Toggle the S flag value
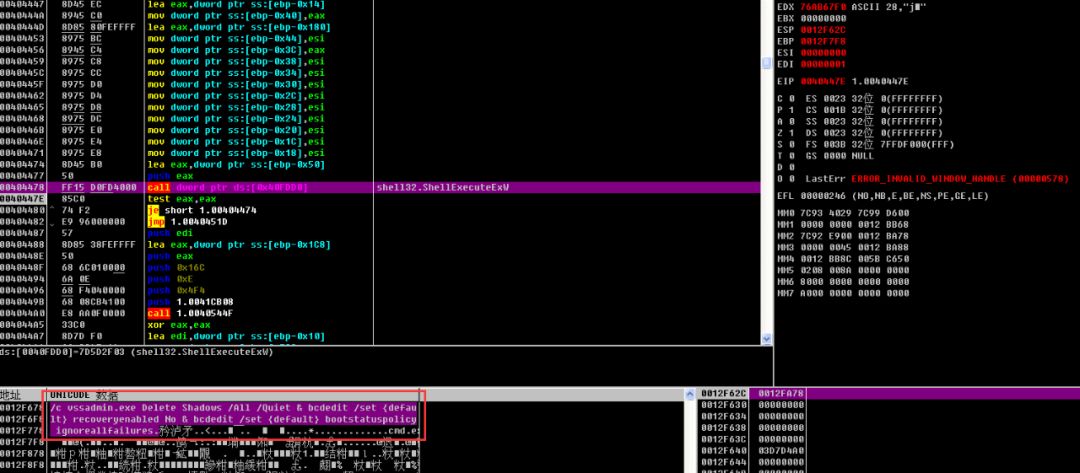Screen dimensions: 1080x473 [792, 144]
